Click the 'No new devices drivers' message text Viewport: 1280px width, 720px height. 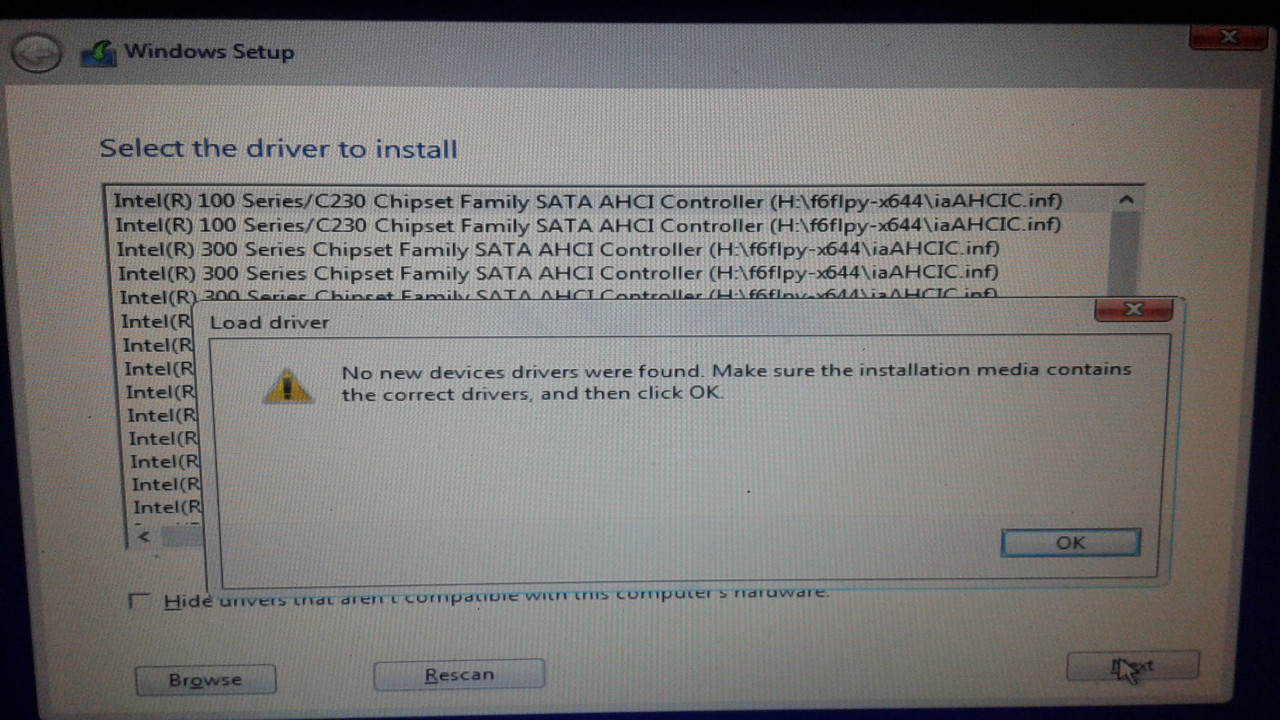(x=736, y=381)
